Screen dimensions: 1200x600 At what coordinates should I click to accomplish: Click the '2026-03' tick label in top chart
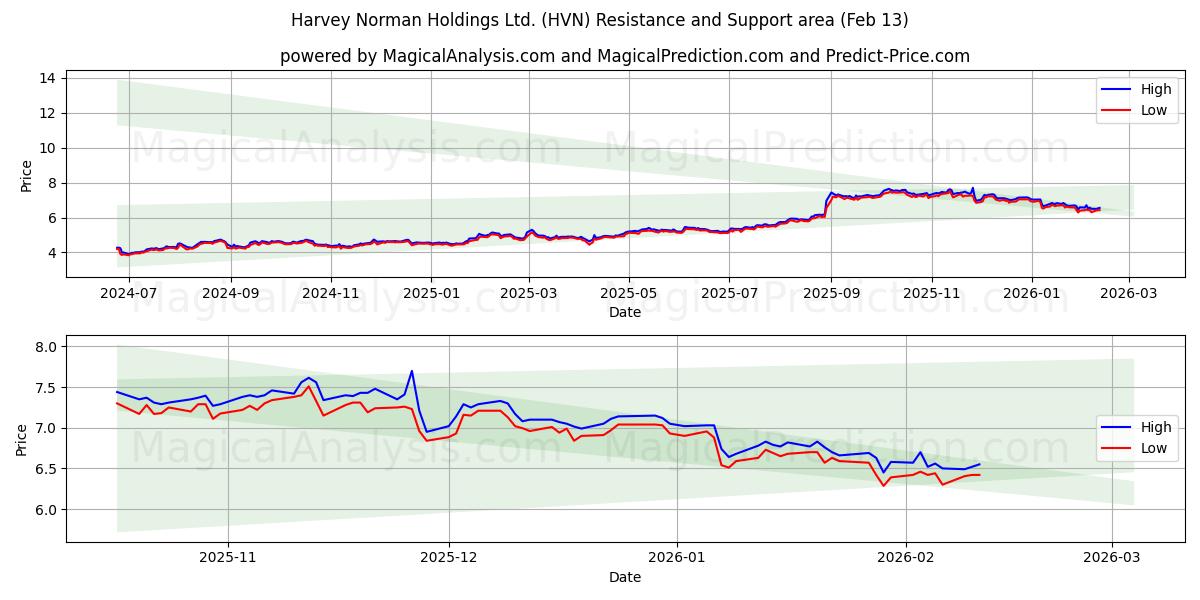coord(1129,293)
